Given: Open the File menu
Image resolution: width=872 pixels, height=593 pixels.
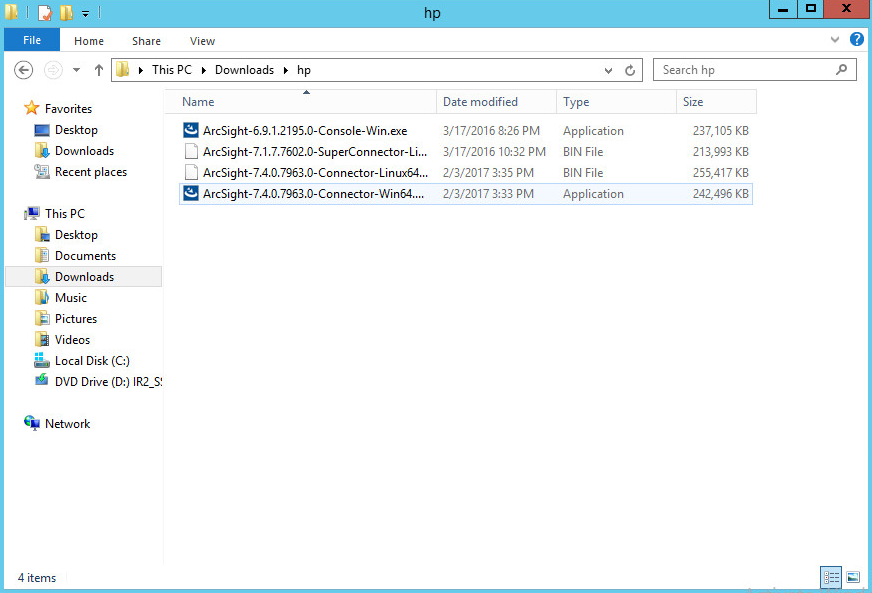Looking at the screenshot, I should (x=32, y=41).
